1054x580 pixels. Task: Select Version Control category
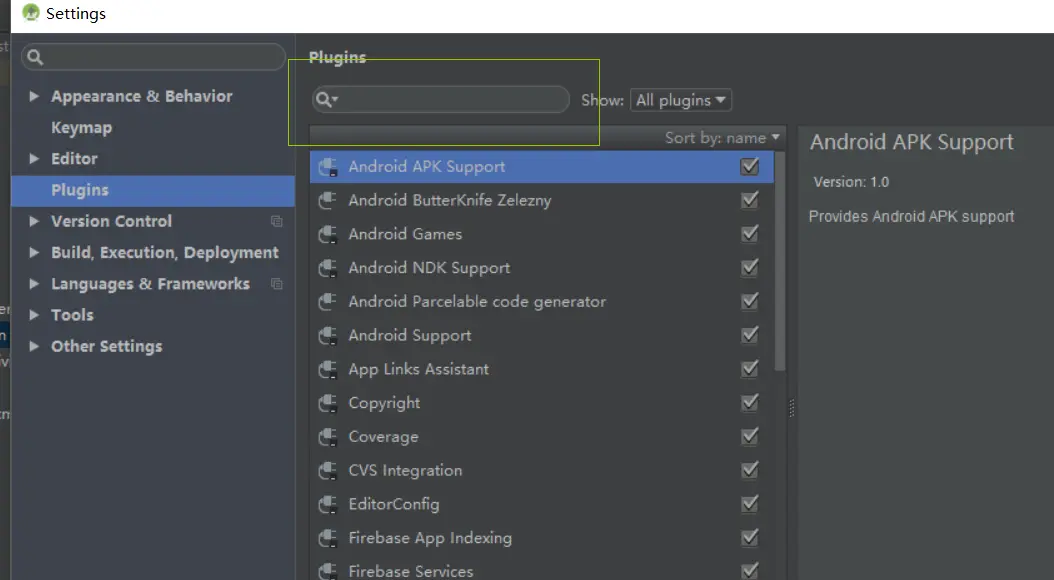112,221
